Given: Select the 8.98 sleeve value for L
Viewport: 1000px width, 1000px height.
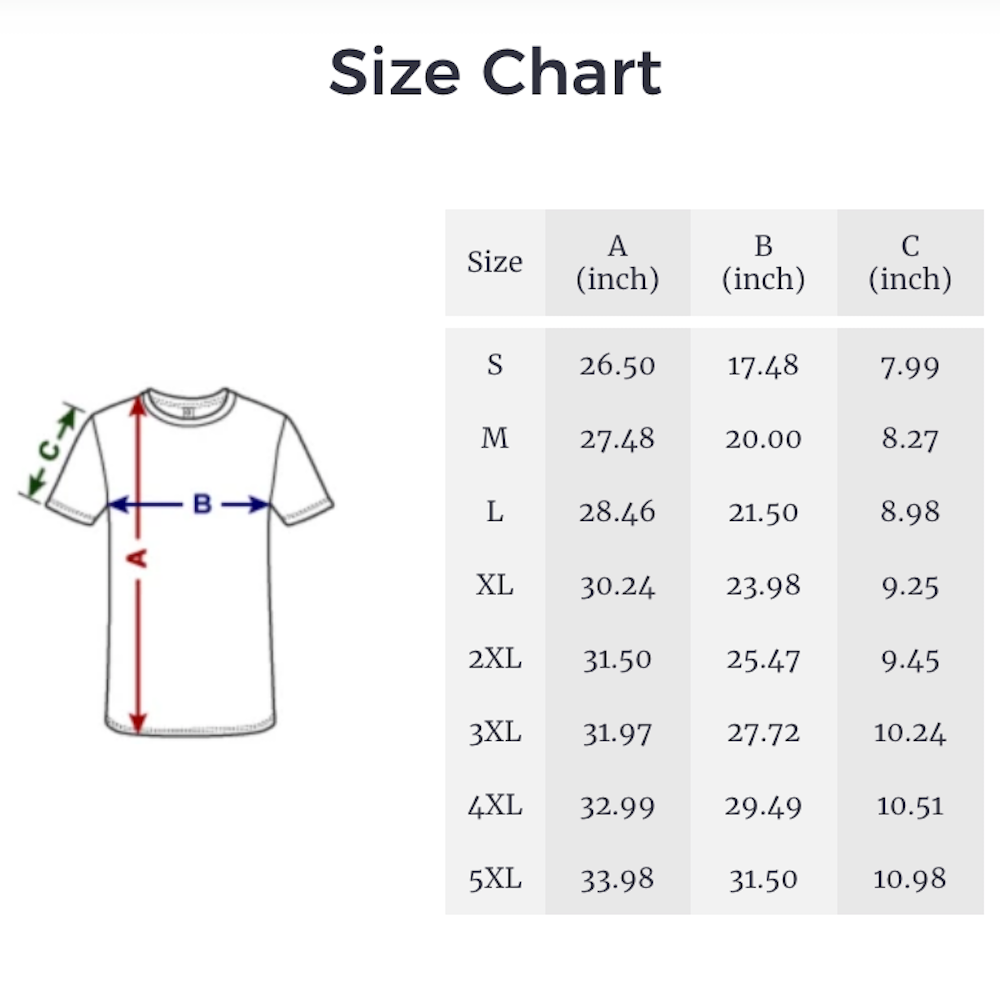Looking at the screenshot, I should point(910,512).
